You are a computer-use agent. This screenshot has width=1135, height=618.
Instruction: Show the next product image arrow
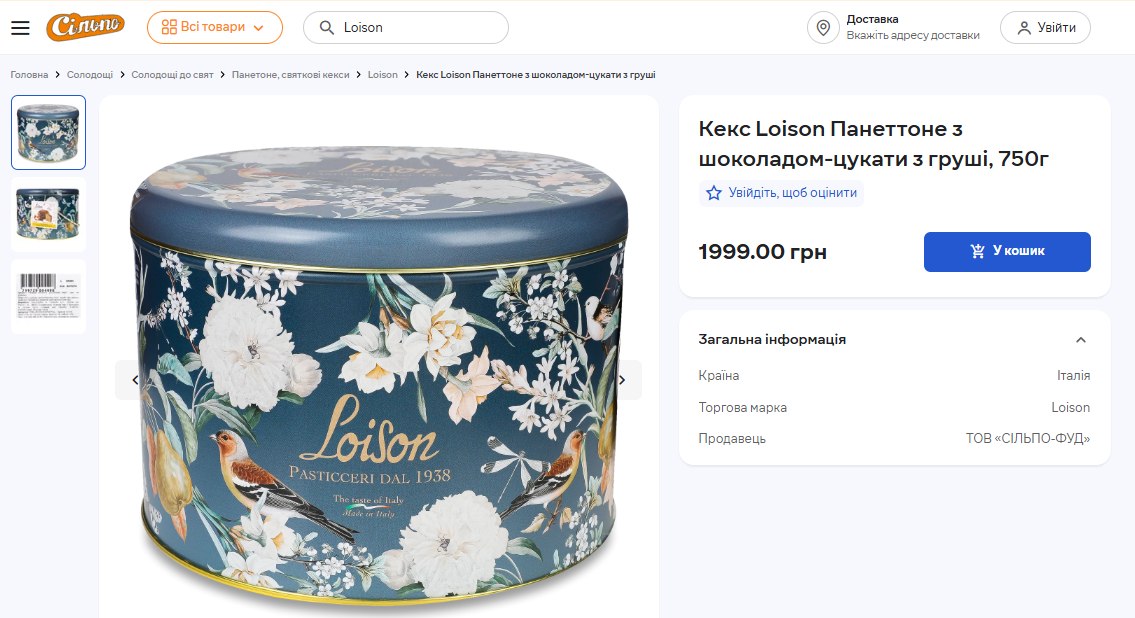622,380
